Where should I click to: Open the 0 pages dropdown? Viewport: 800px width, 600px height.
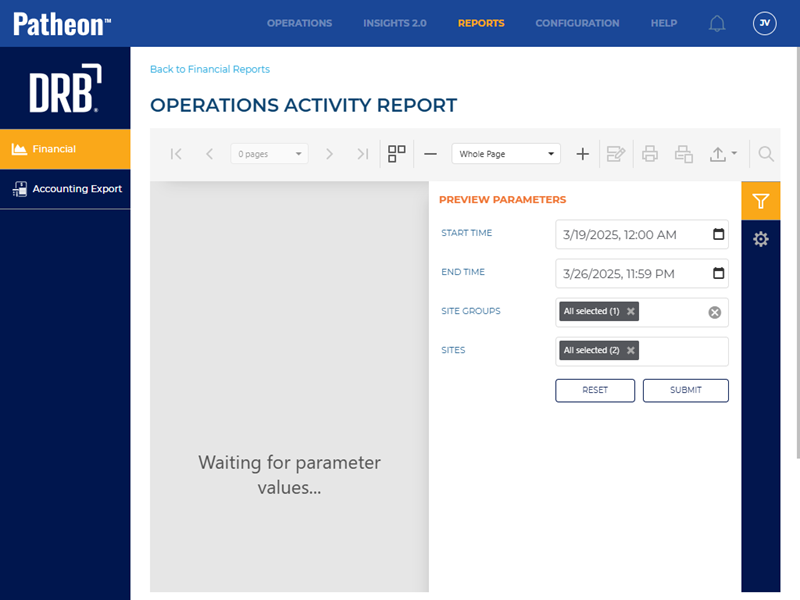point(270,154)
